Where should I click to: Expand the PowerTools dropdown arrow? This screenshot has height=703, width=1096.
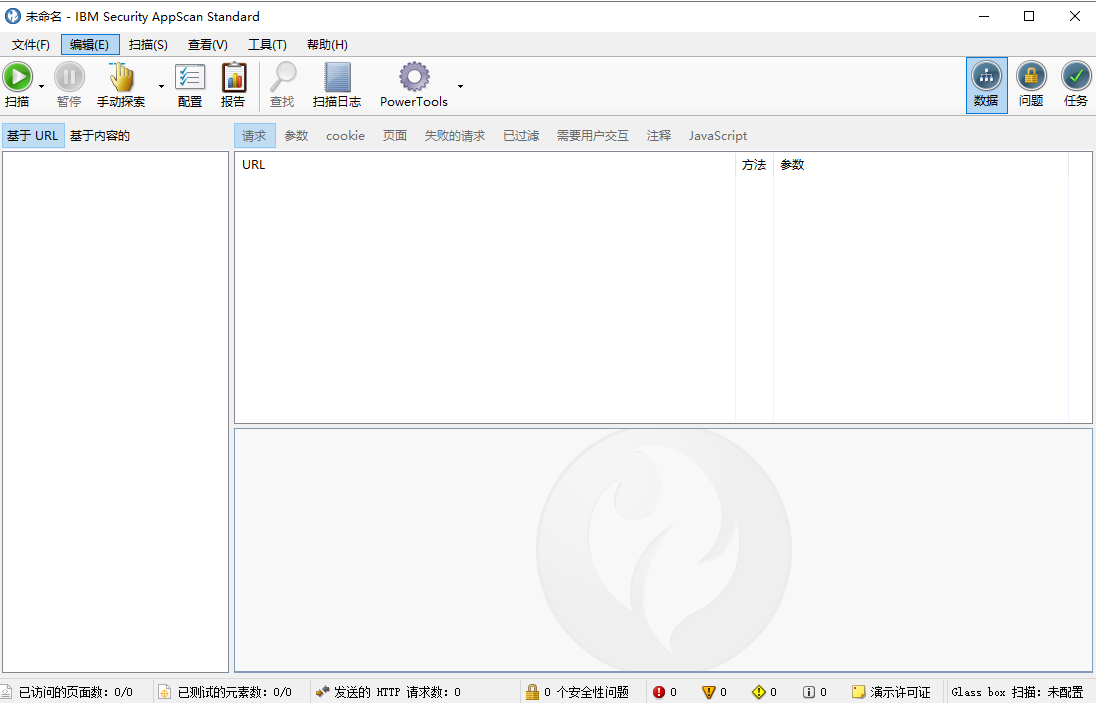pyautogui.click(x=461, y=86)
